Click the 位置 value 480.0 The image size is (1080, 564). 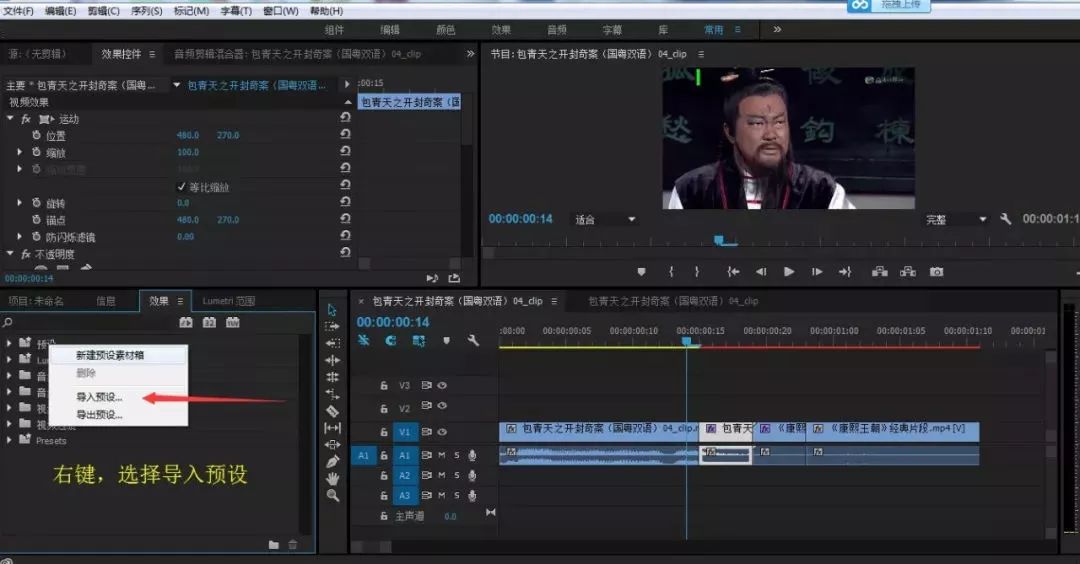[x=187, y=136]
